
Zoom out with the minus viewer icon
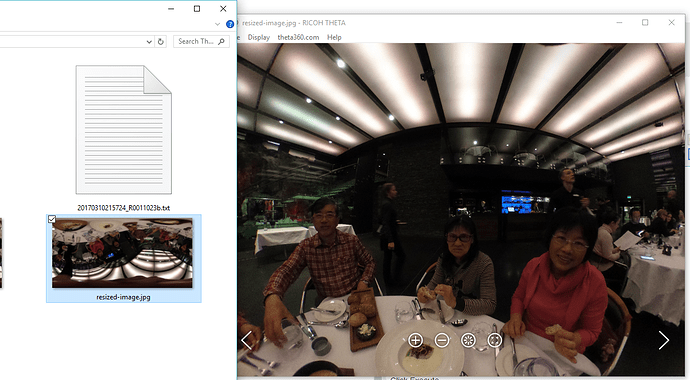[442, 340]
